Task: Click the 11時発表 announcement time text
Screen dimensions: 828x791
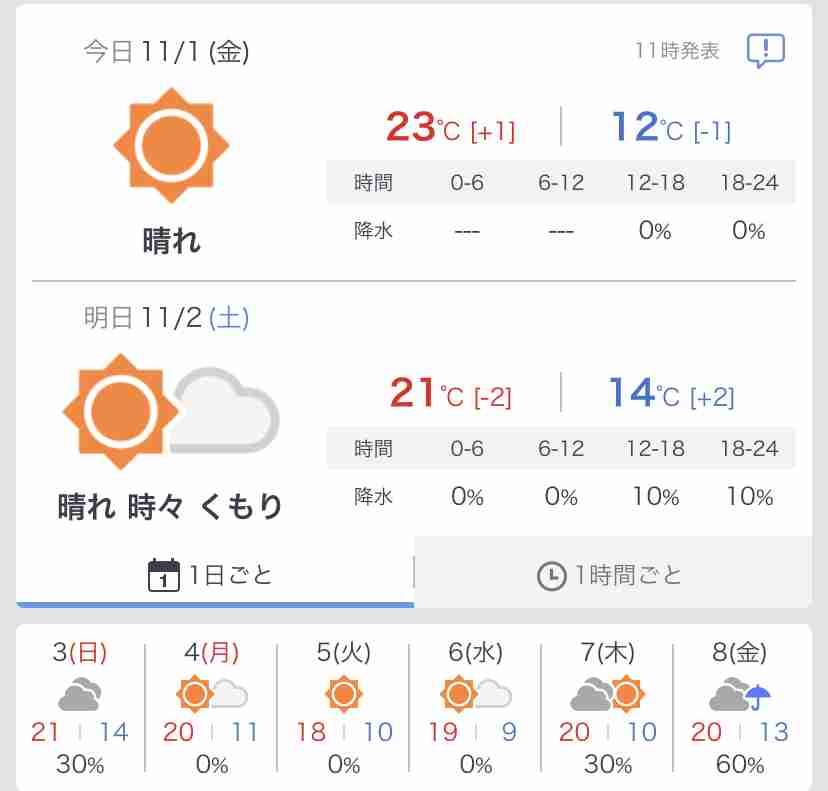Action: [677, 51]
